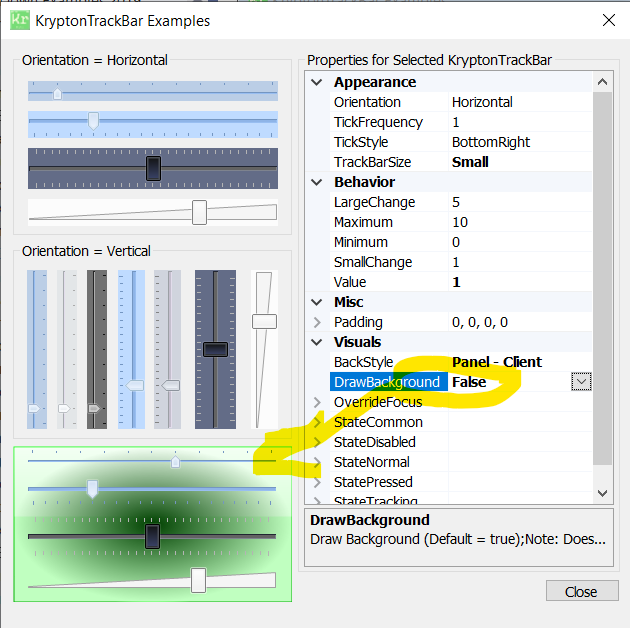Click the Close button
The height and width of the screenshot is (628, 630).
pos(582,591)
